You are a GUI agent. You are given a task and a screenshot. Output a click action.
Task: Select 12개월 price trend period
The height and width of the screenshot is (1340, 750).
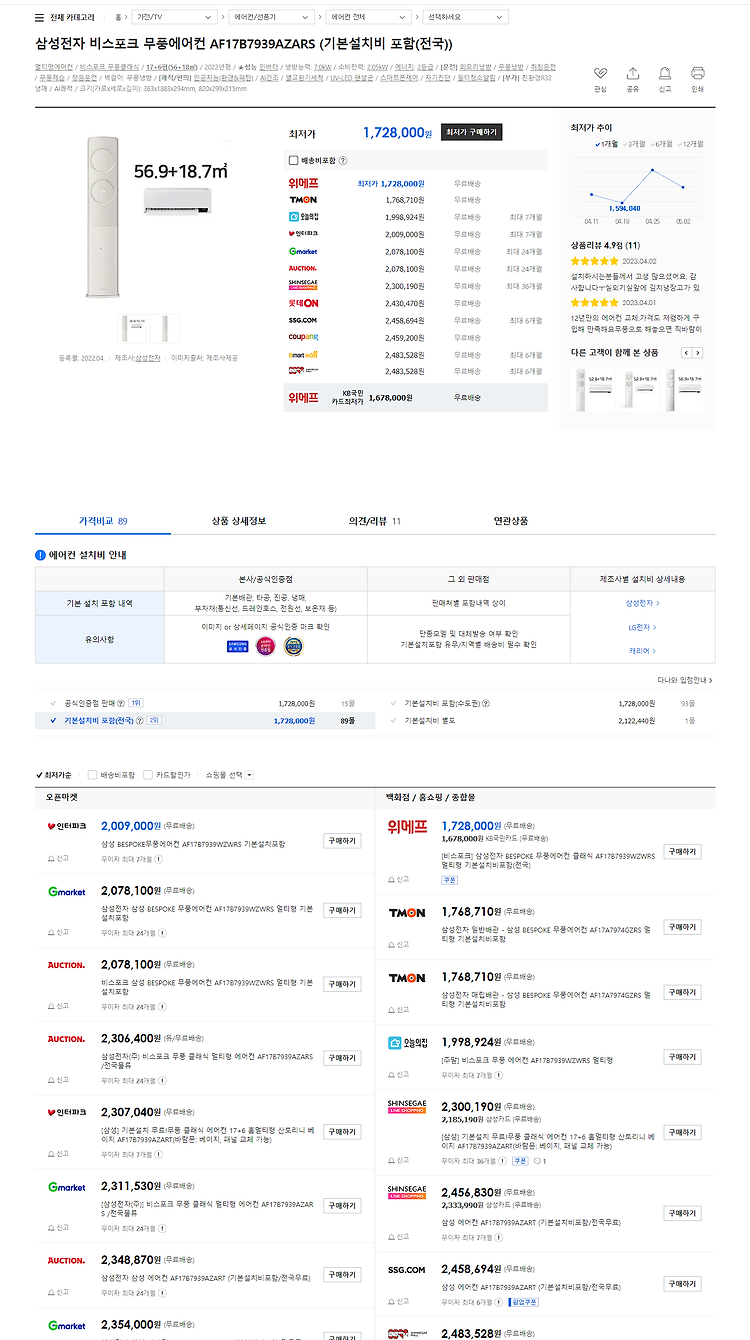pyautogui.click(x=690, y=144)
